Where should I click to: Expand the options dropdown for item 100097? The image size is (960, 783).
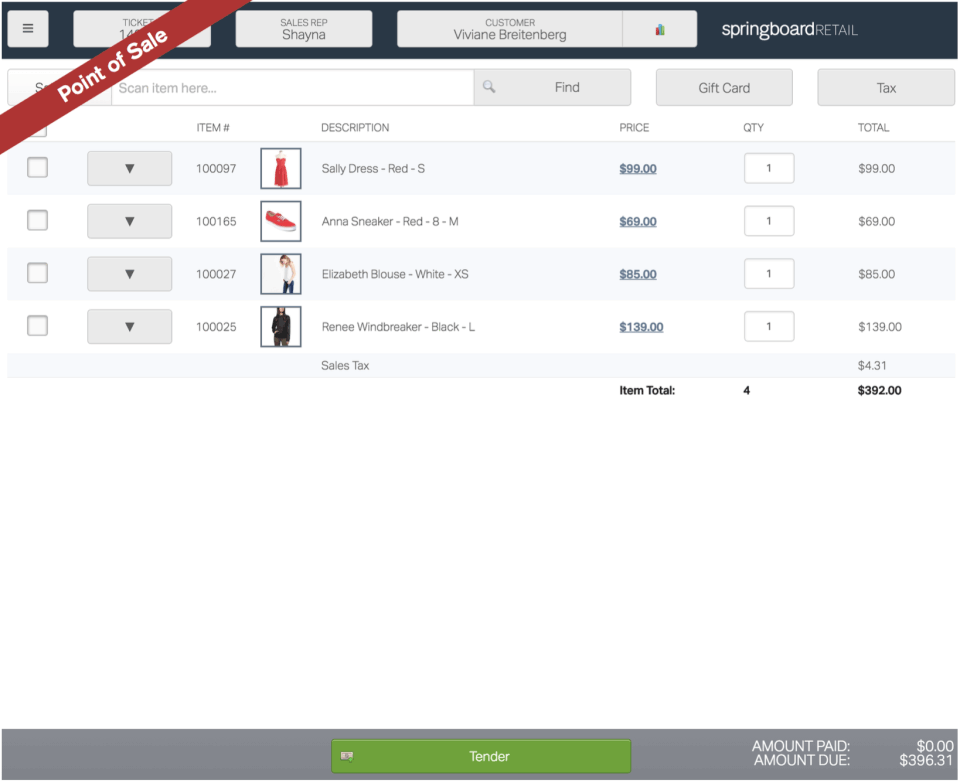coord(129,167)
